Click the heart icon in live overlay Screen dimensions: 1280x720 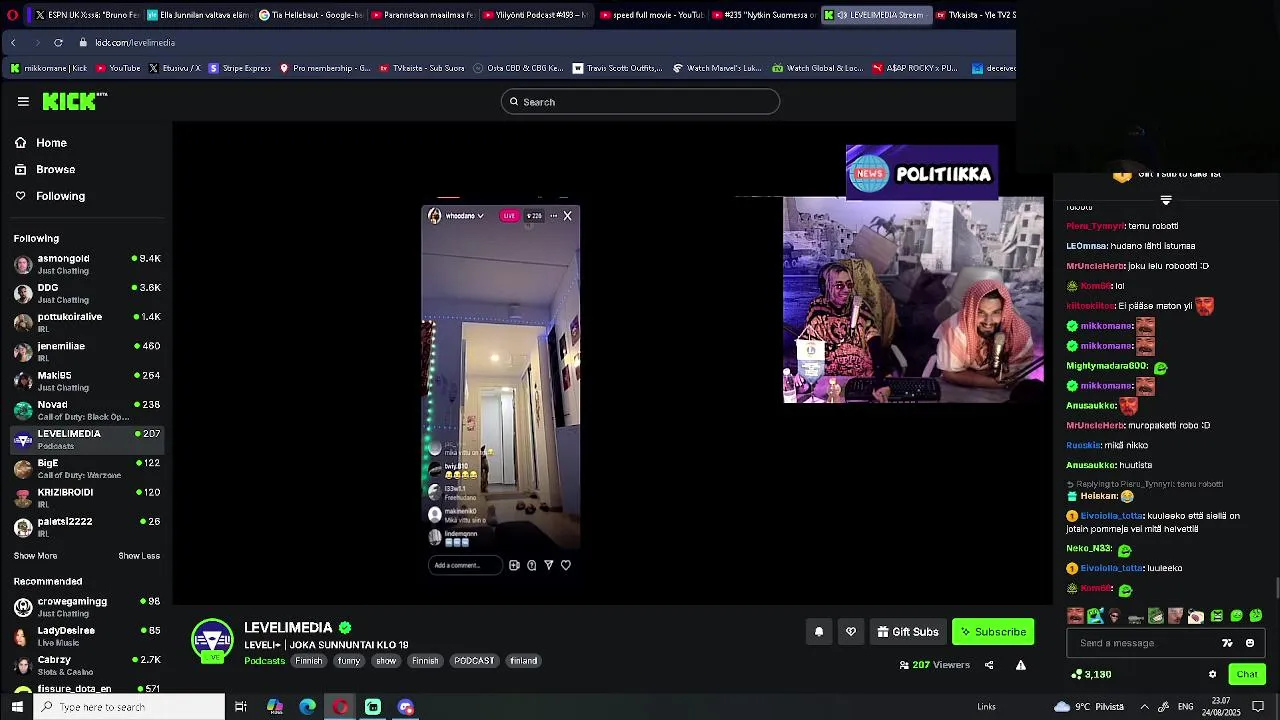566,565
